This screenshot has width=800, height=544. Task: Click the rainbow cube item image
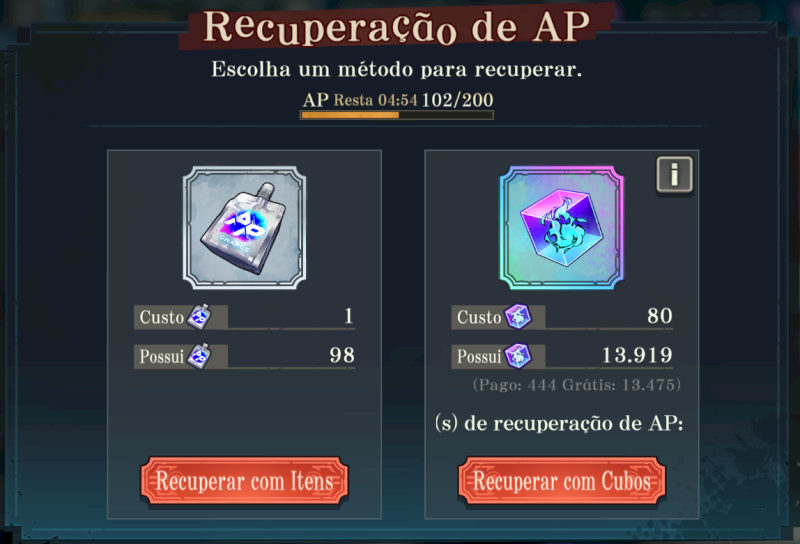(562, 228)
